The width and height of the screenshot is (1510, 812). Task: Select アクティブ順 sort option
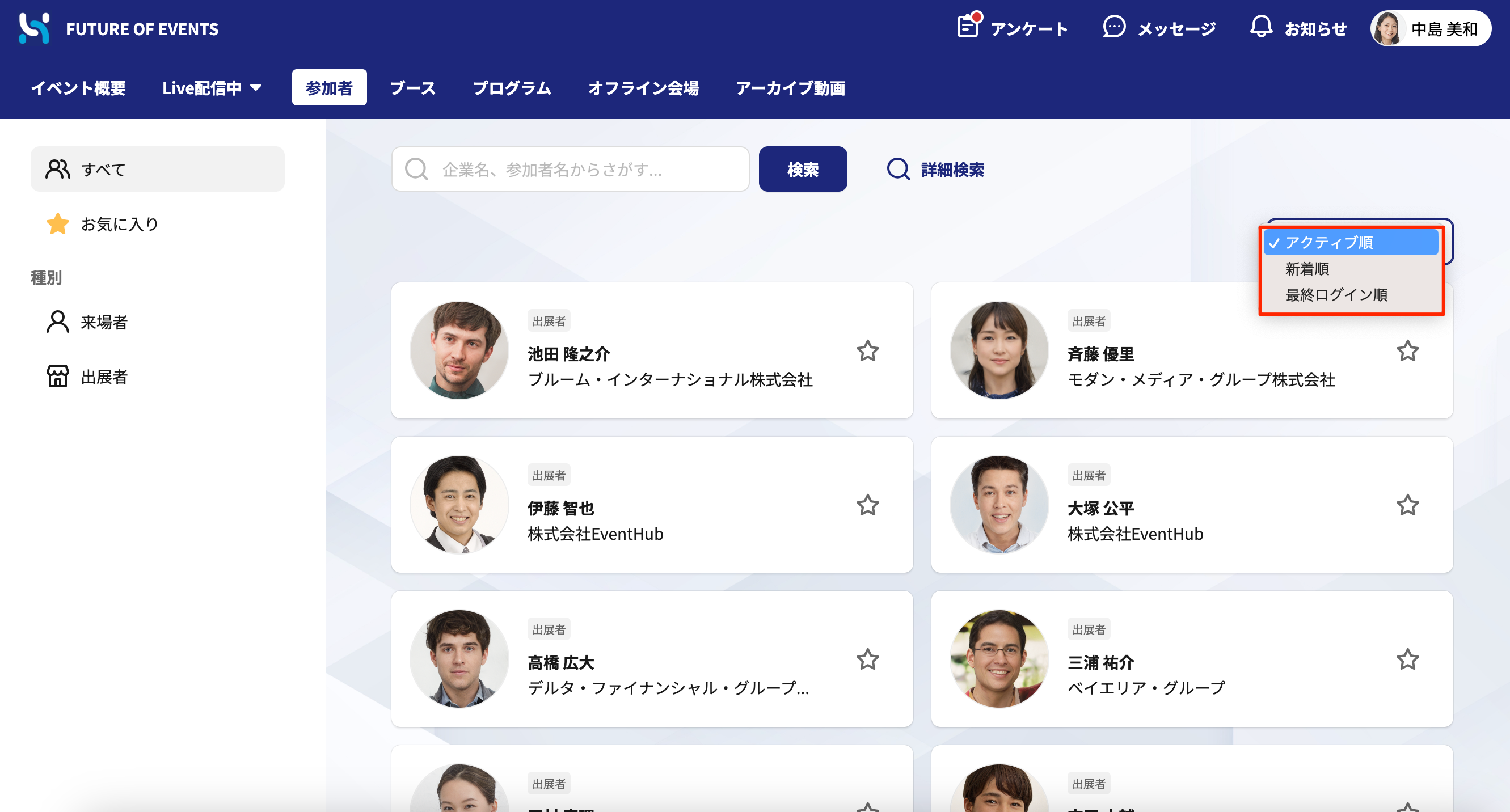pos(1351,242)
